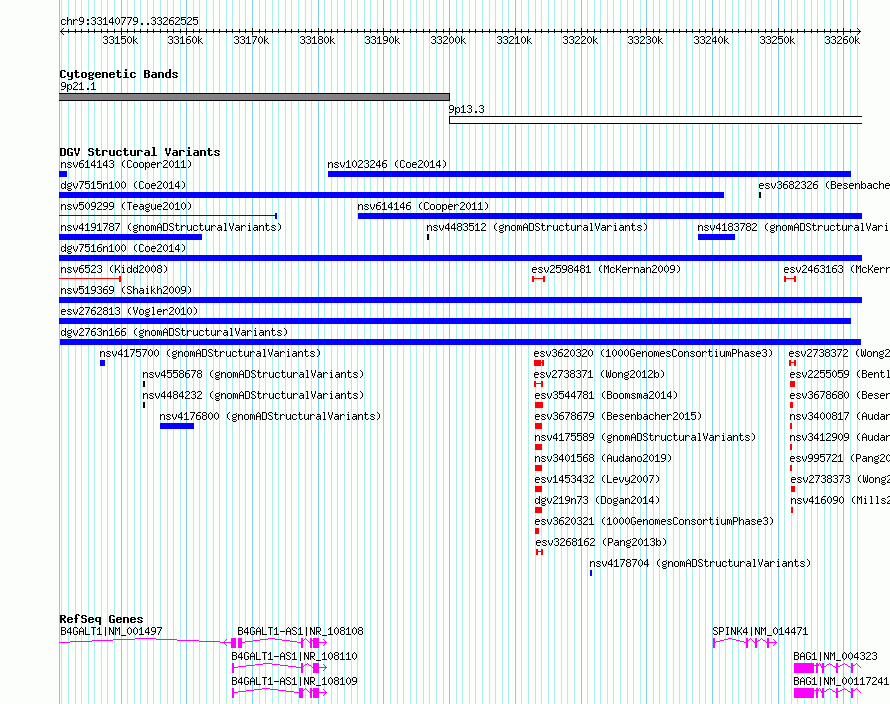This screenshot has height=704, width=890.
Task: Open variant esv3620321 (1000GenomesConsortiumPhase3)
Action: coord(654,521)
